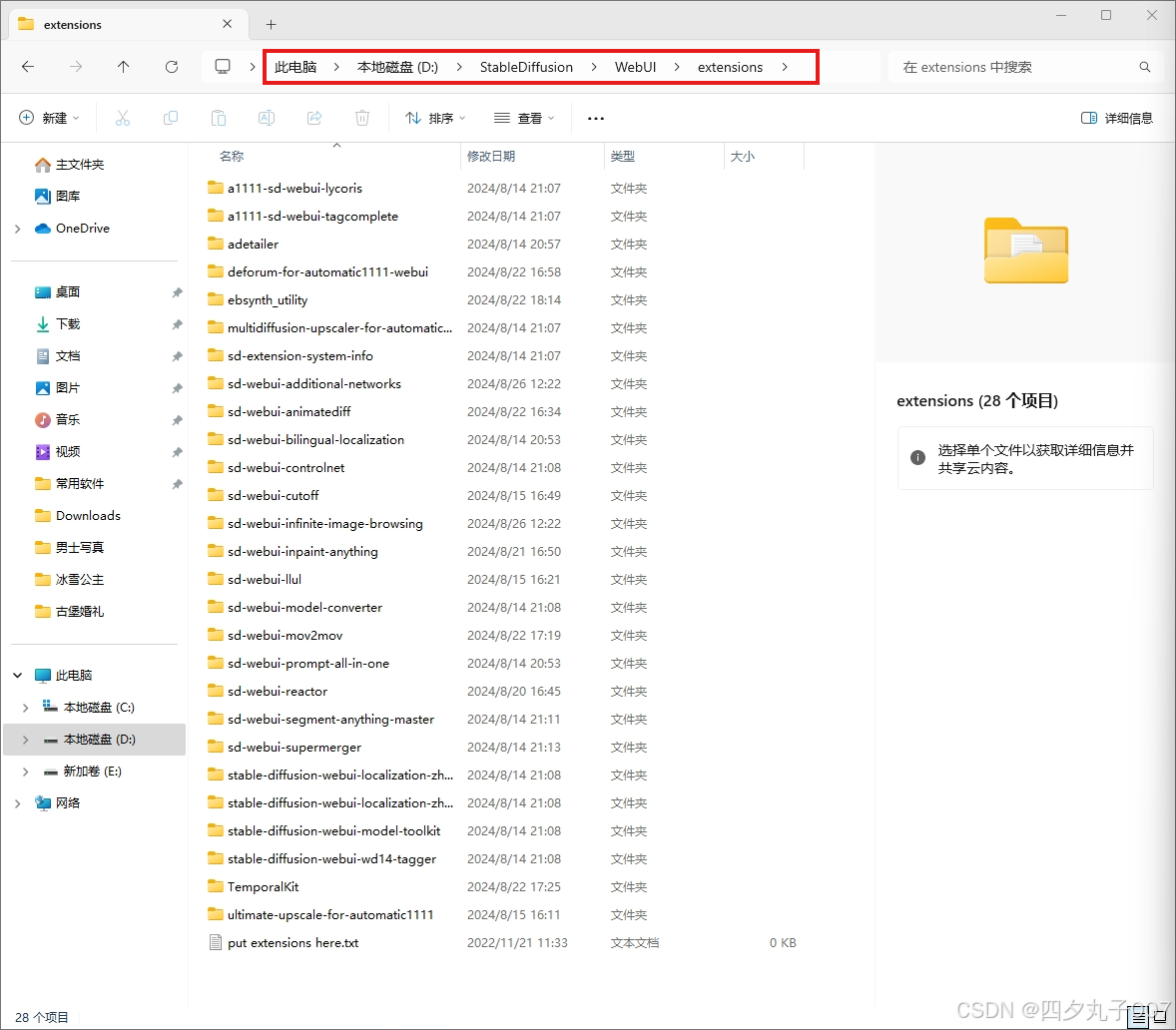Open 图片 in the navigation pane

(68, 388)
